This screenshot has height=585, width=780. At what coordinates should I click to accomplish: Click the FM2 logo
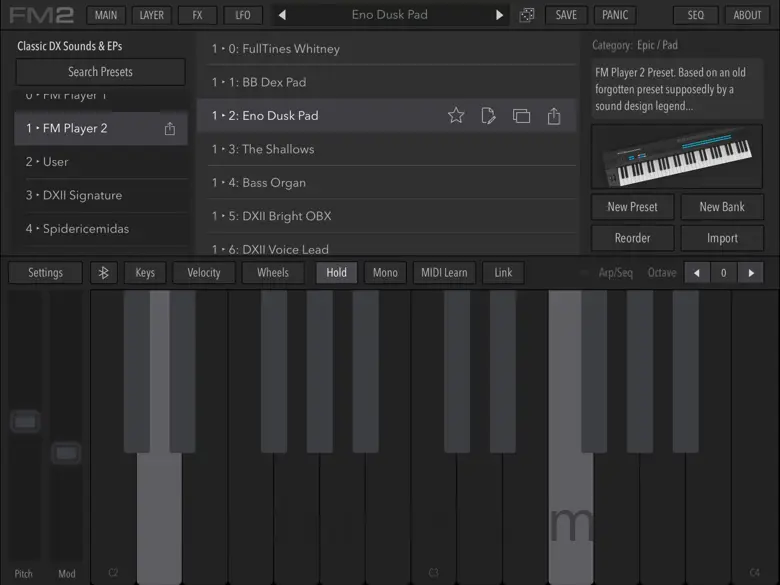click(x=41, y=15)
